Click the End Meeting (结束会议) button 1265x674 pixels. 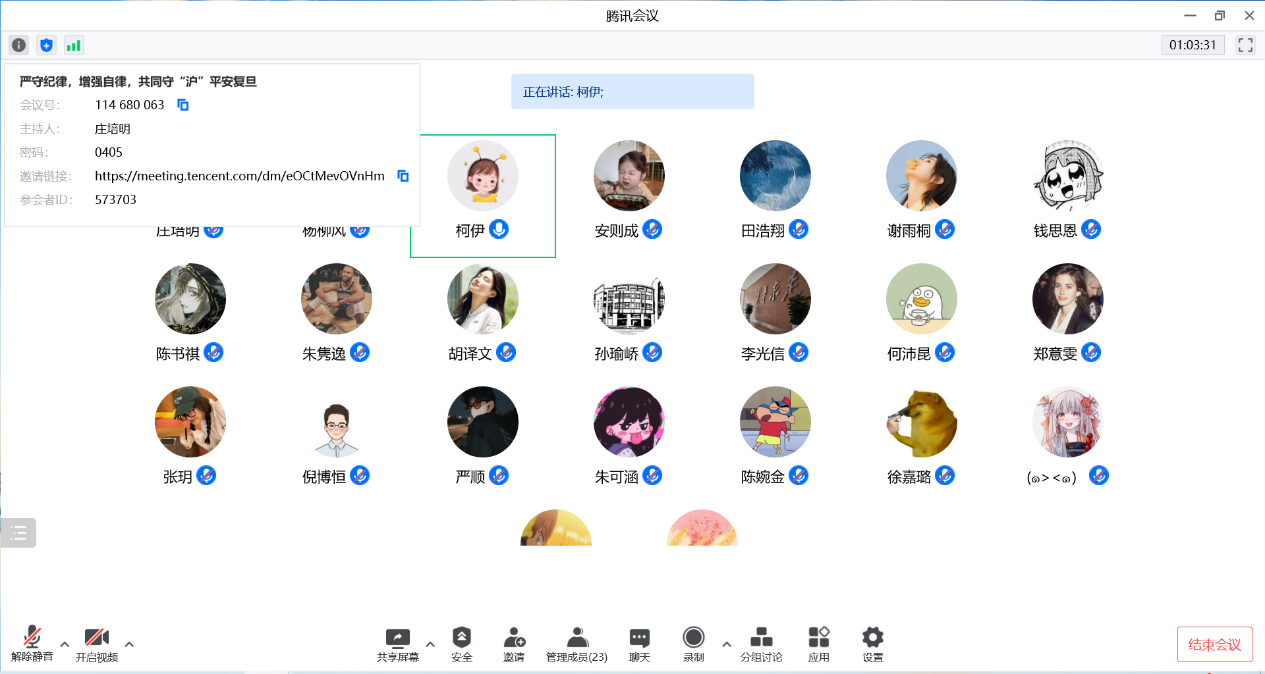(x=1214, y=645)
